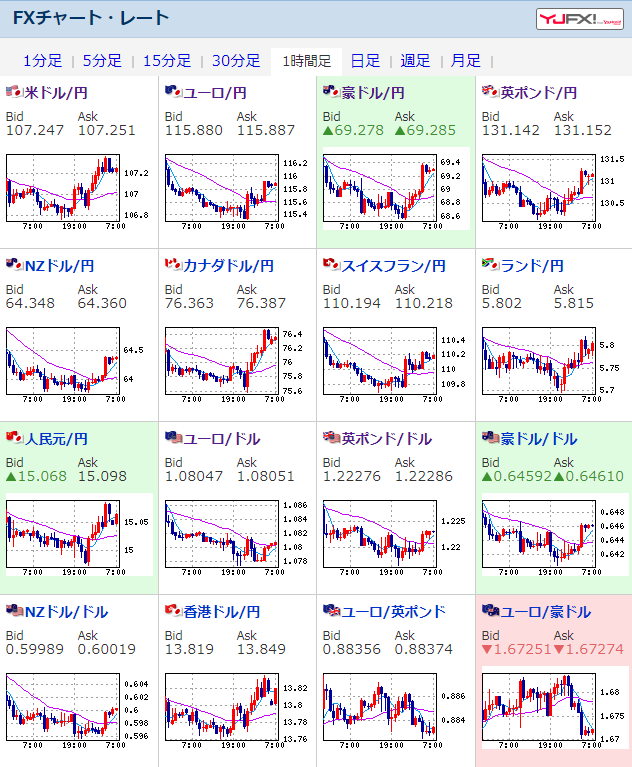Click the South Africa flag icon beside ランド/円
Screen dimensions: 632x767
(x=490, y=265)
